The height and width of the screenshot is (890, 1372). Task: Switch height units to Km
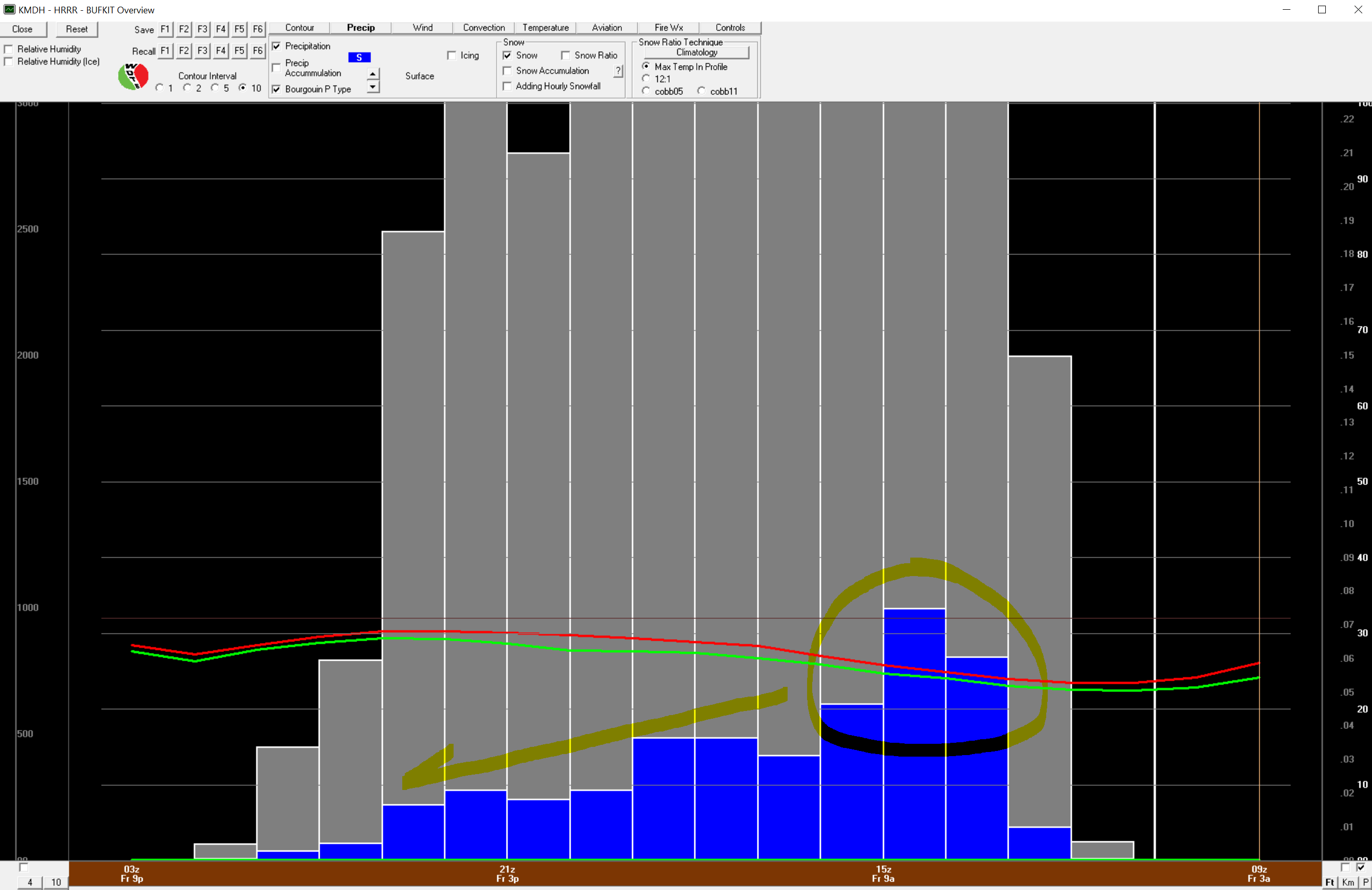1348,882
